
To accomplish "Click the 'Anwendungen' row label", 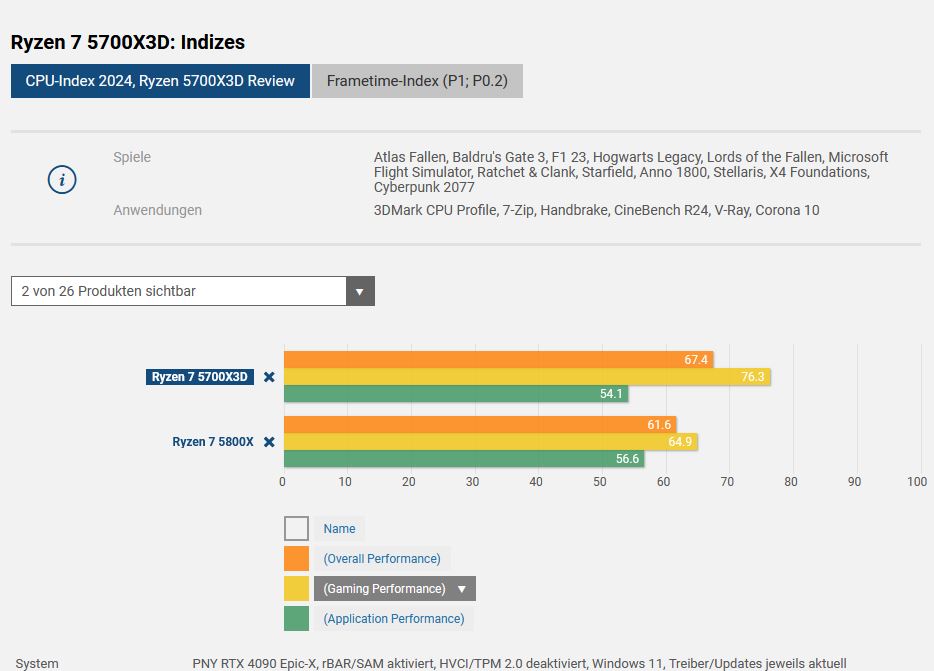I will point(157,210).
